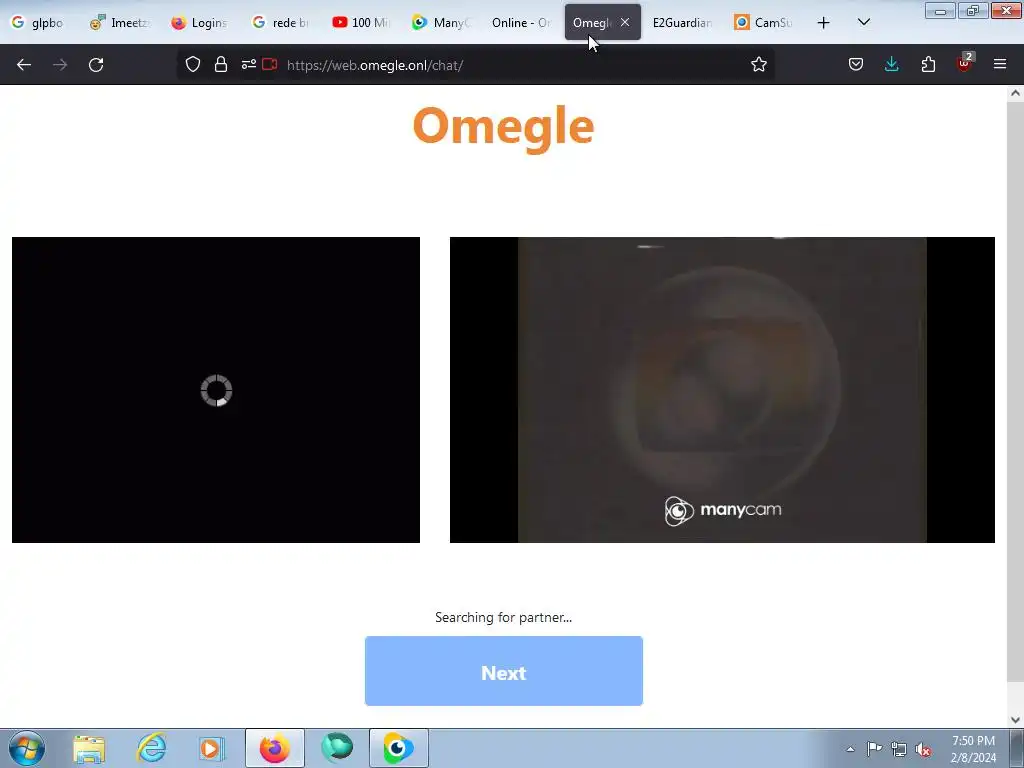Click the muted volume tray icon

(x=923, y=749)
